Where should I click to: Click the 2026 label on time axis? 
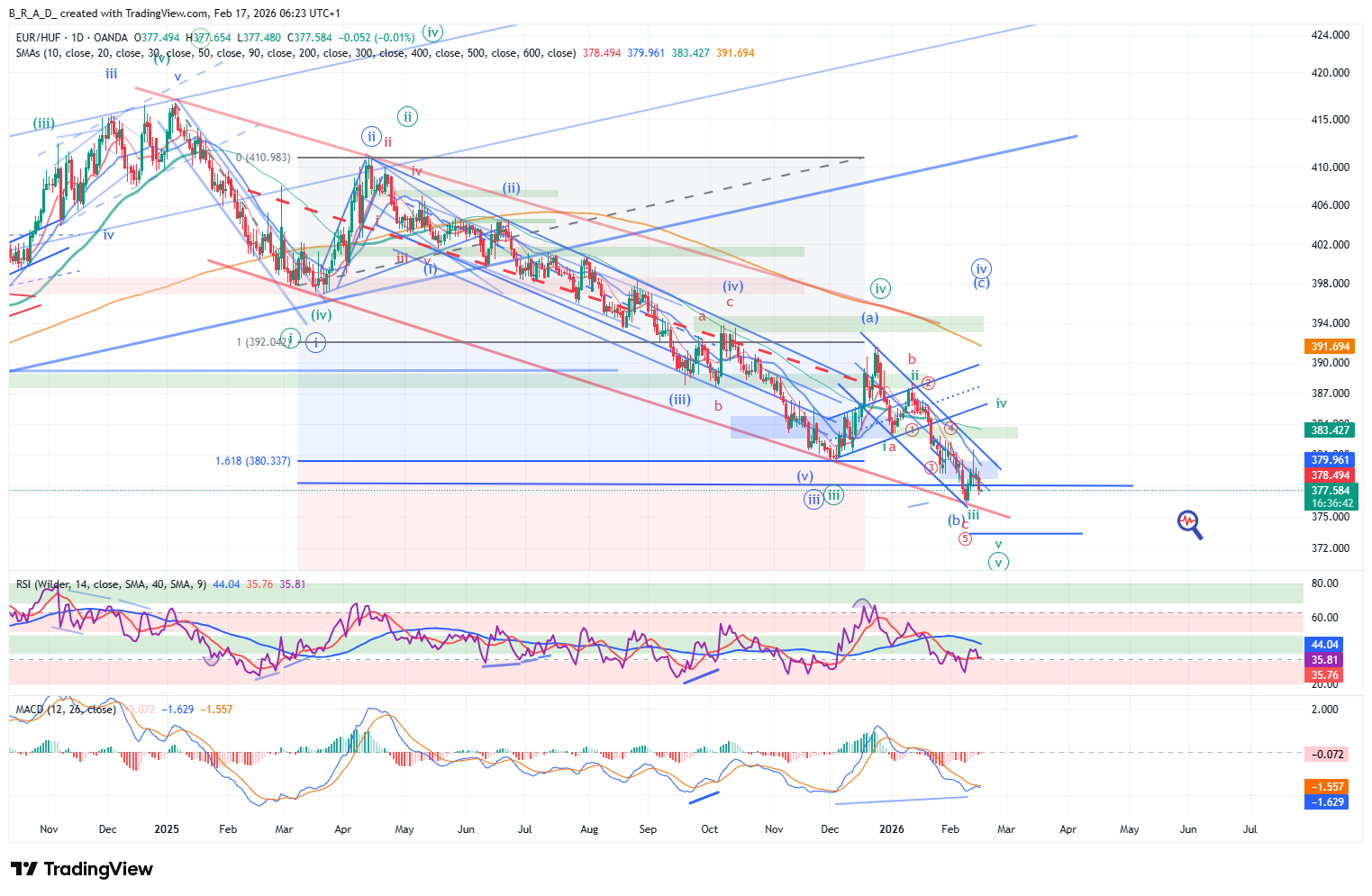coord(891,829)
